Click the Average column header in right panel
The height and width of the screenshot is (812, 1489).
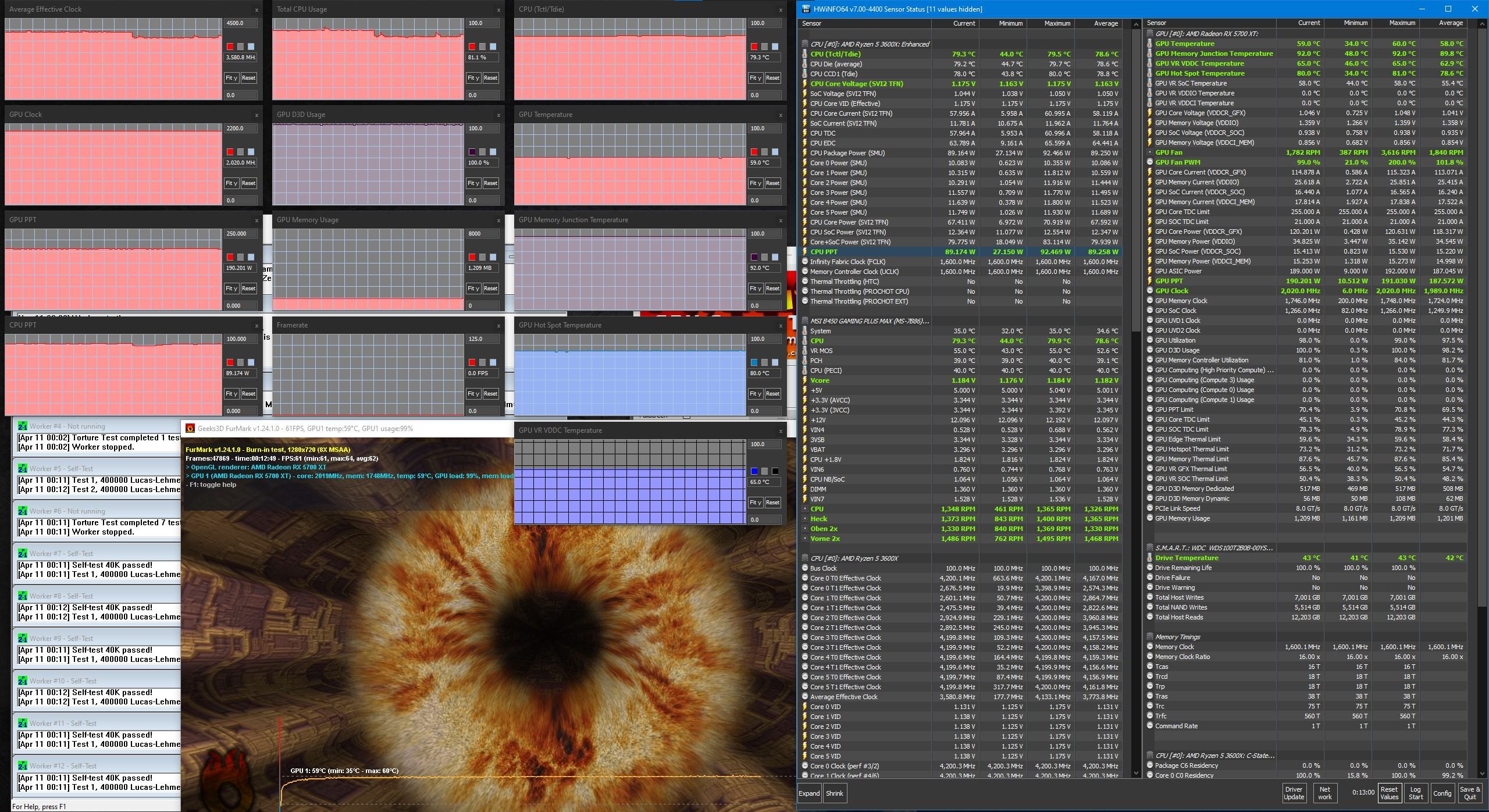point(1443,23)
